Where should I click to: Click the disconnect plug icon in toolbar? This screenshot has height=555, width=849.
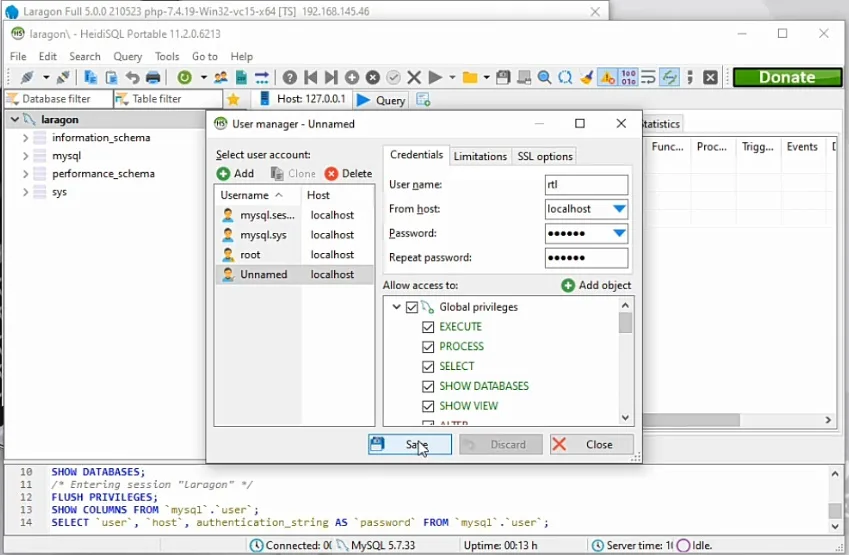point(63,77)
